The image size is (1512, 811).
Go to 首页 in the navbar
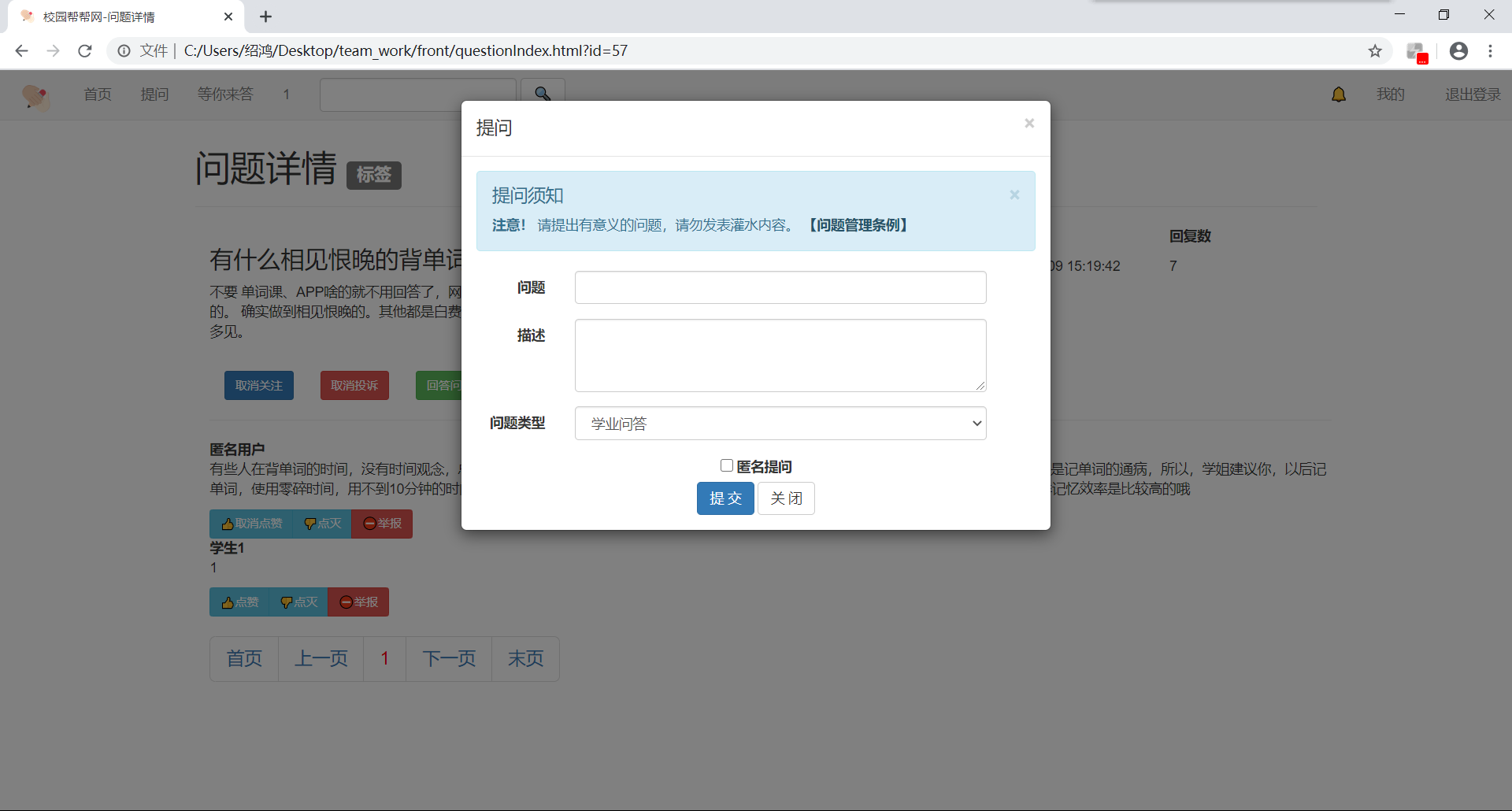[x=98, y=94]
